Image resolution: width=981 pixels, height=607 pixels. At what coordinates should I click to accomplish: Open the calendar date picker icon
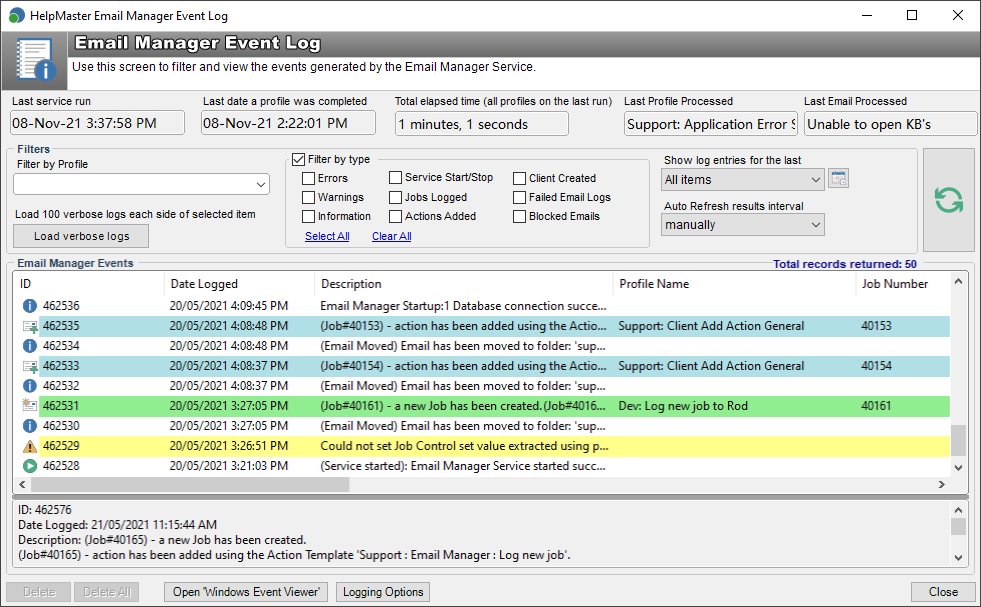point(838,178)
